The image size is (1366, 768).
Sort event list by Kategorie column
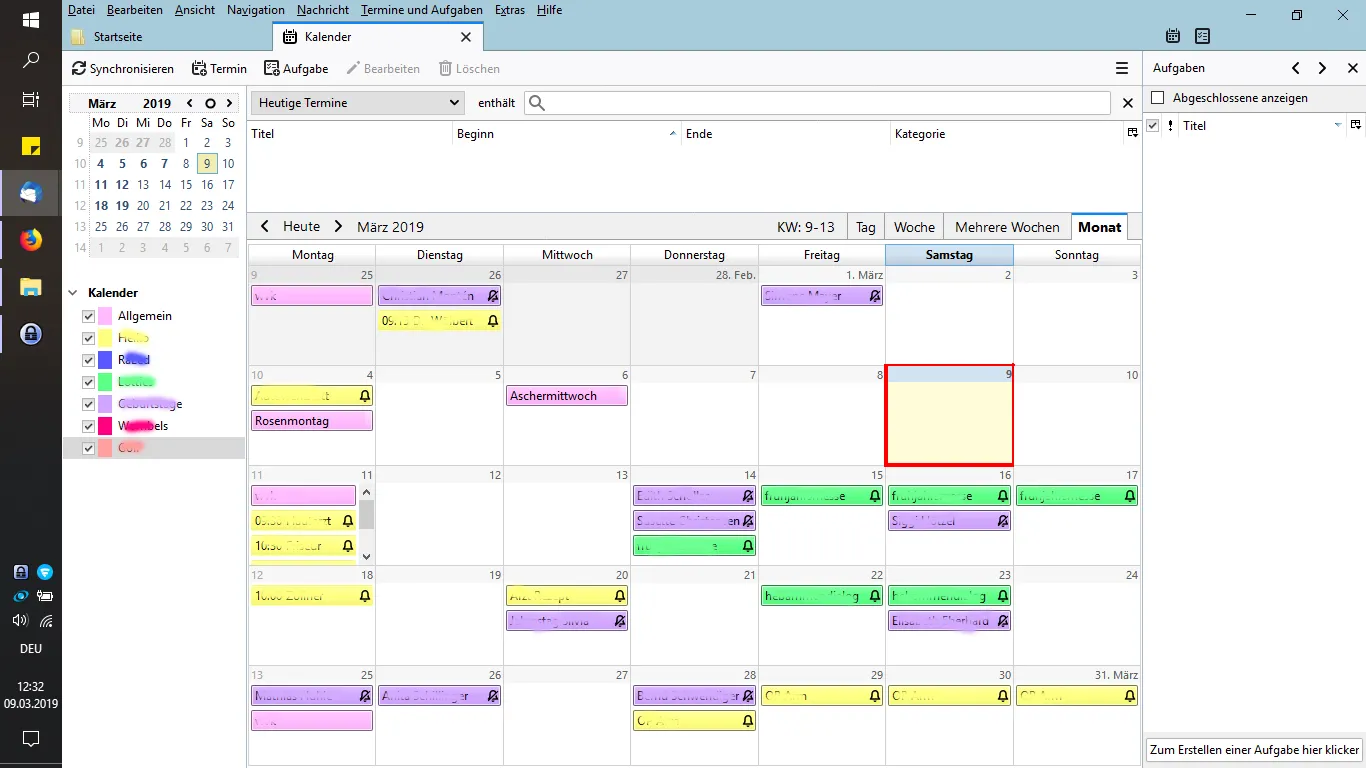[1008, 133]
